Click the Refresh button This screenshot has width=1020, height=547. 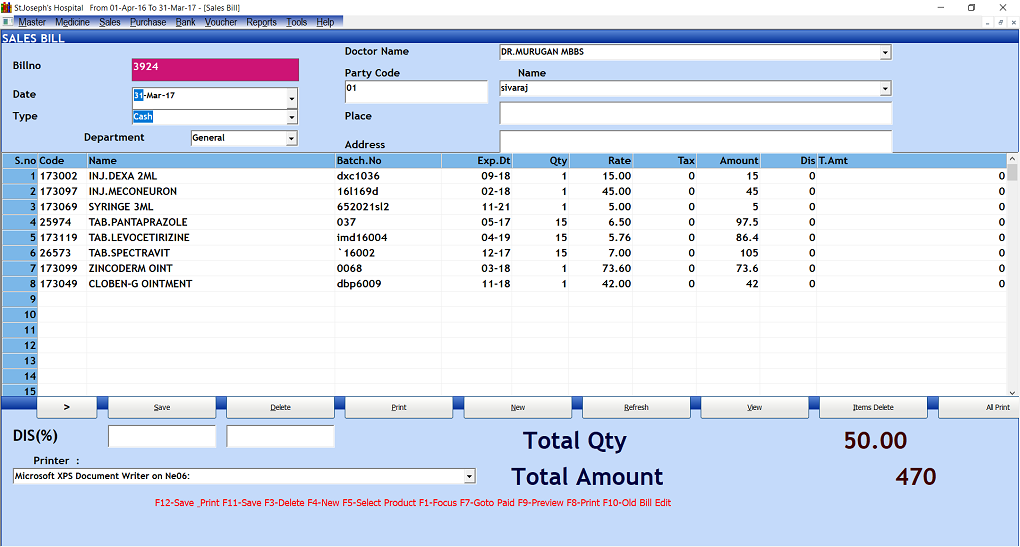636,407
